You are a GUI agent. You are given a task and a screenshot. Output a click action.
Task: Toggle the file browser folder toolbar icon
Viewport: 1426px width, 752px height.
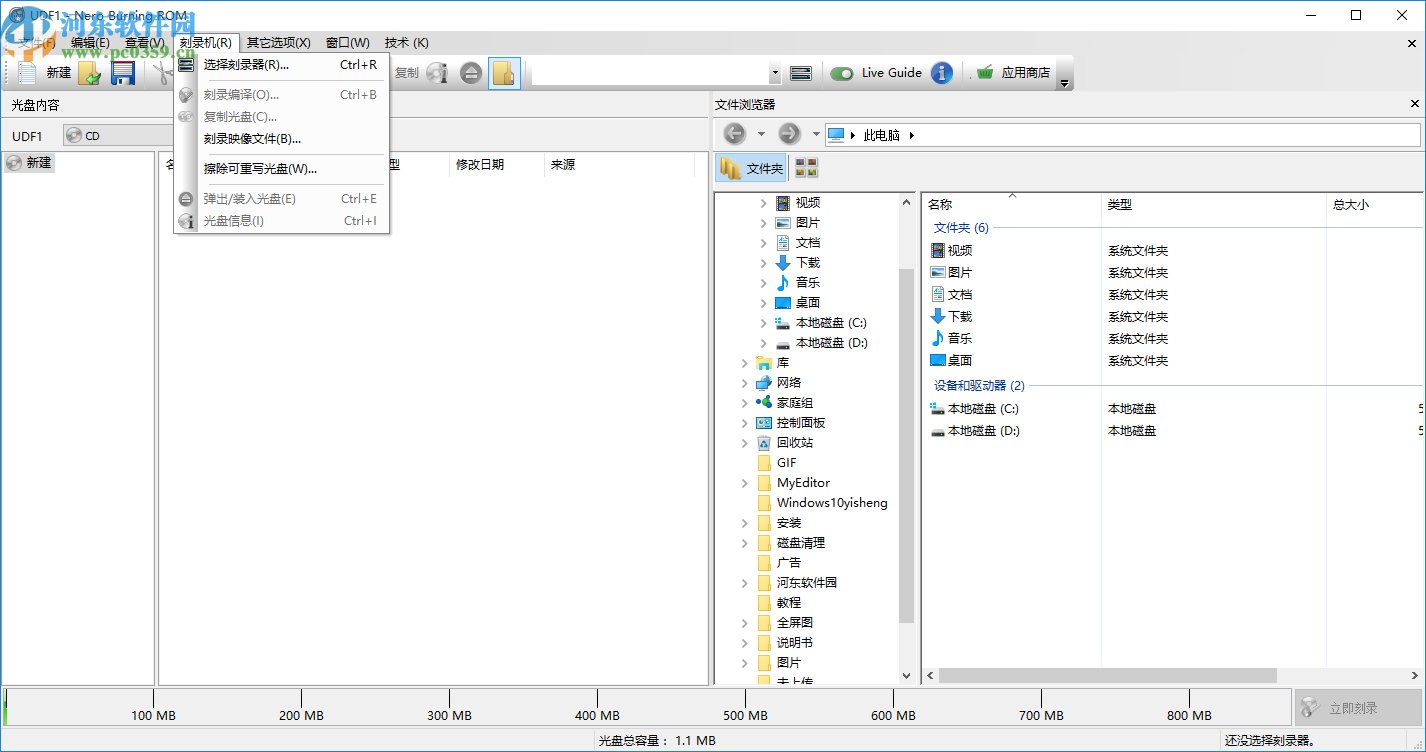pos(504,72)
